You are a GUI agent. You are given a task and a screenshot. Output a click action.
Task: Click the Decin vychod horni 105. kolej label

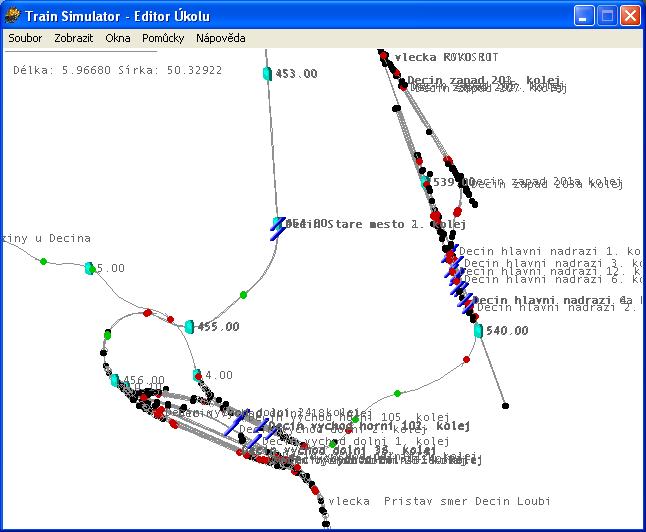coord(348,417)
